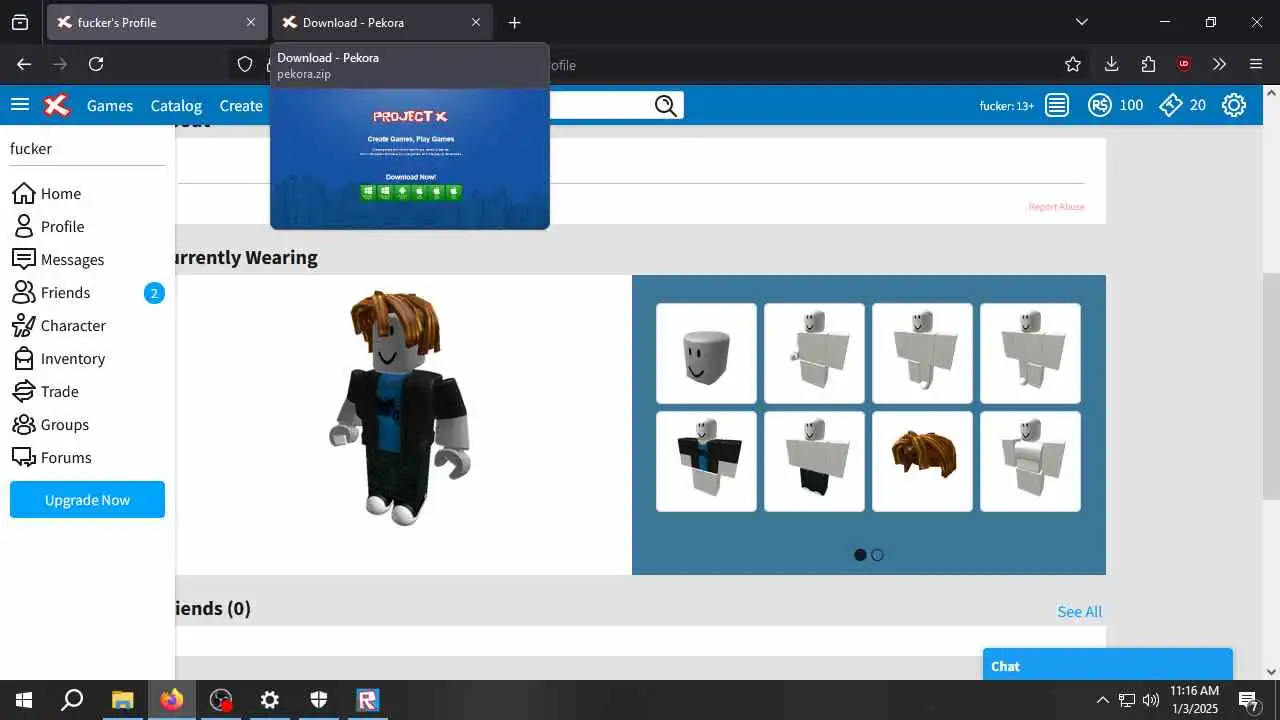Click the Firefox back arrow
Viewport: 1280px width, 720px height.
pos(24,64)
